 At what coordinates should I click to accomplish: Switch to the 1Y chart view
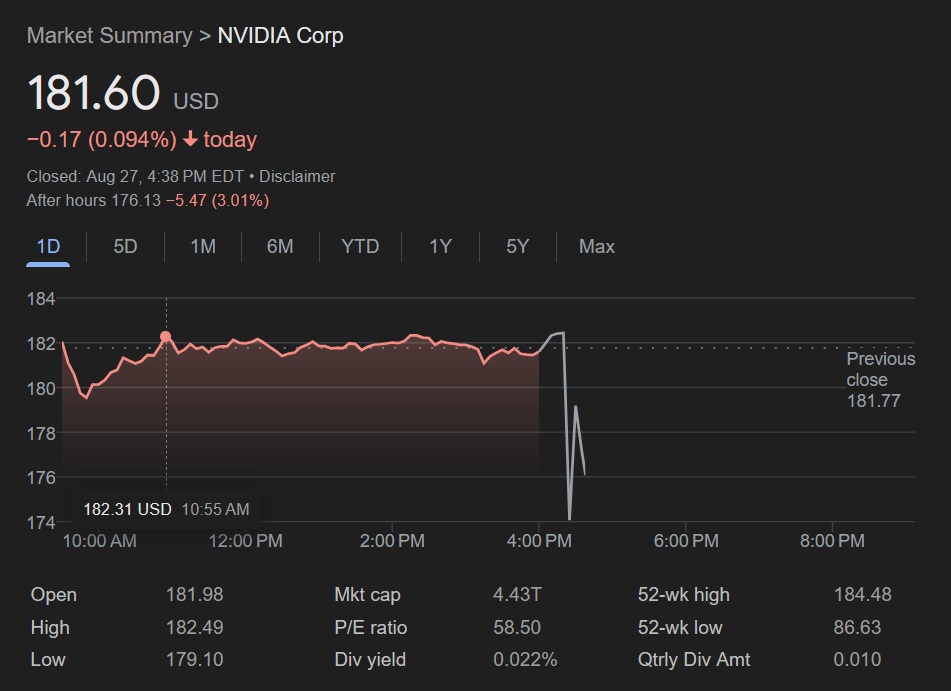tap(440, 246)
